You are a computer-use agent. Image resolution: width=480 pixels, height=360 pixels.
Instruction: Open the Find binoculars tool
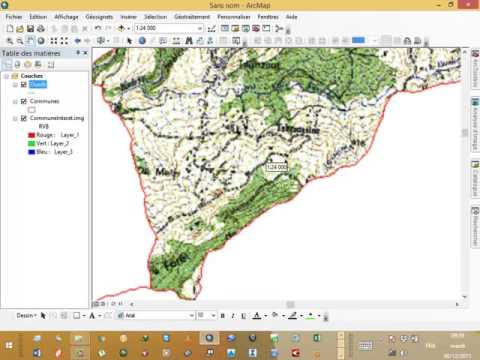pos(189,41)
